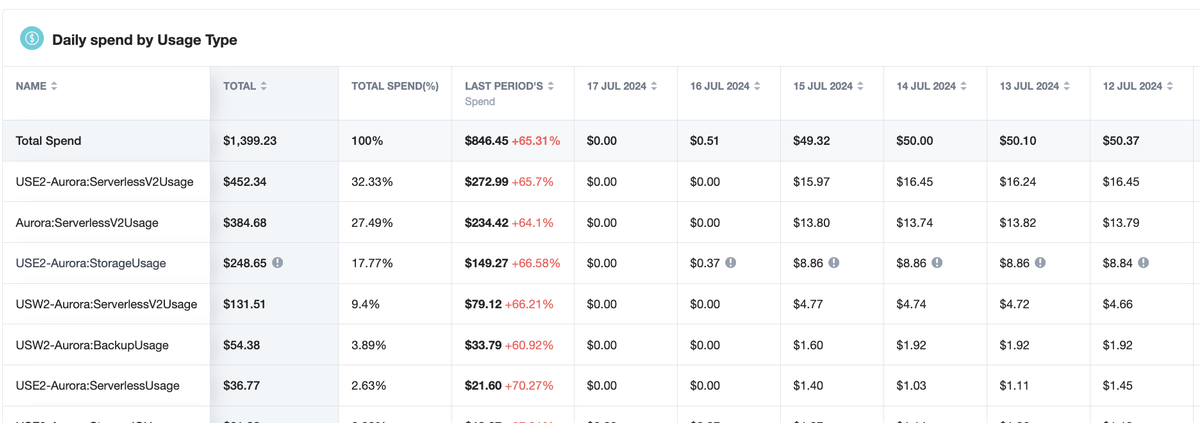Sort by 14 JUL 2024 column arrows

pos(963,87)
